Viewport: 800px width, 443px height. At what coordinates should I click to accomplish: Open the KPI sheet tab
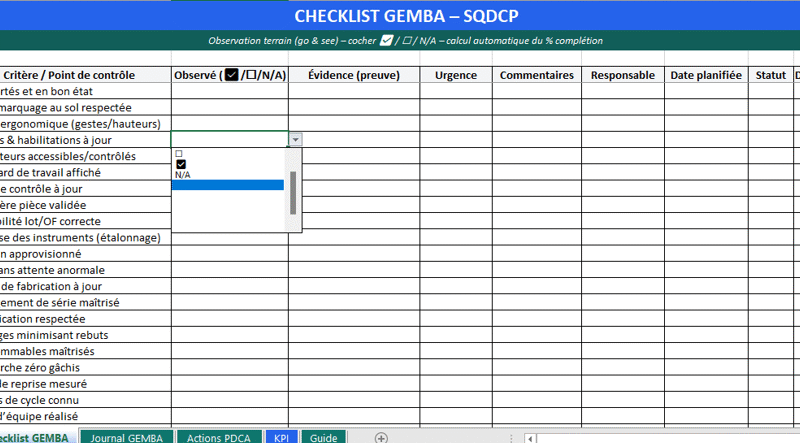(x=281, y=437)
